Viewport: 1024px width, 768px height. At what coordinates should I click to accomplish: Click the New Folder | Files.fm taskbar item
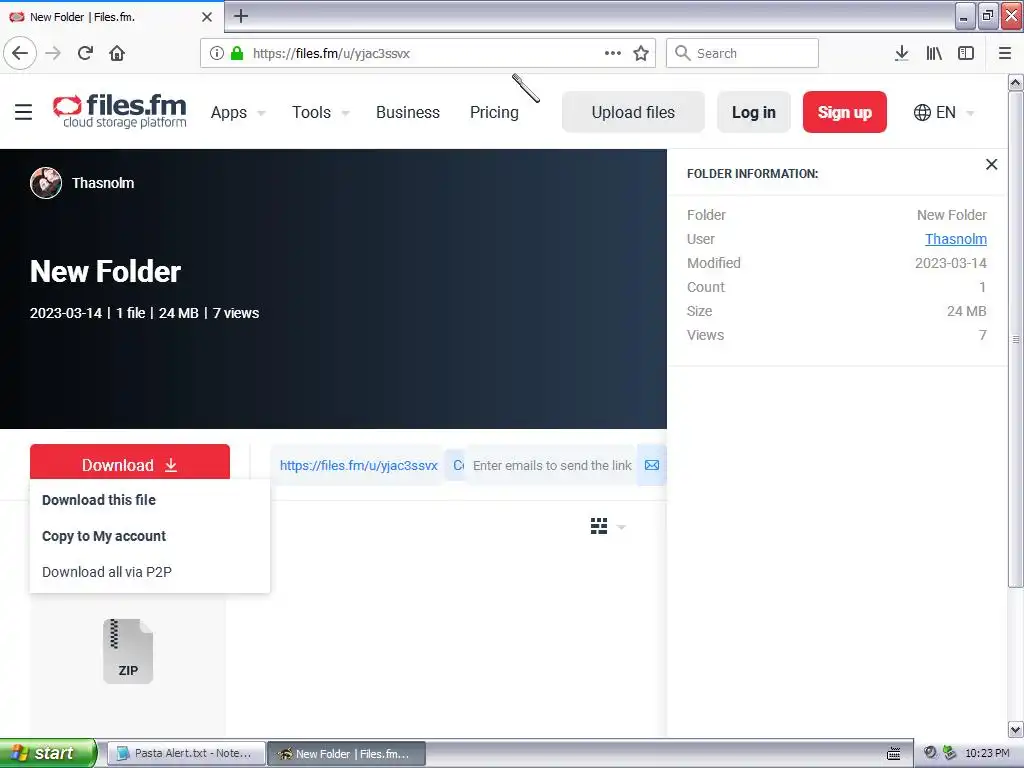pyautogui.click(x=347, y=753)
